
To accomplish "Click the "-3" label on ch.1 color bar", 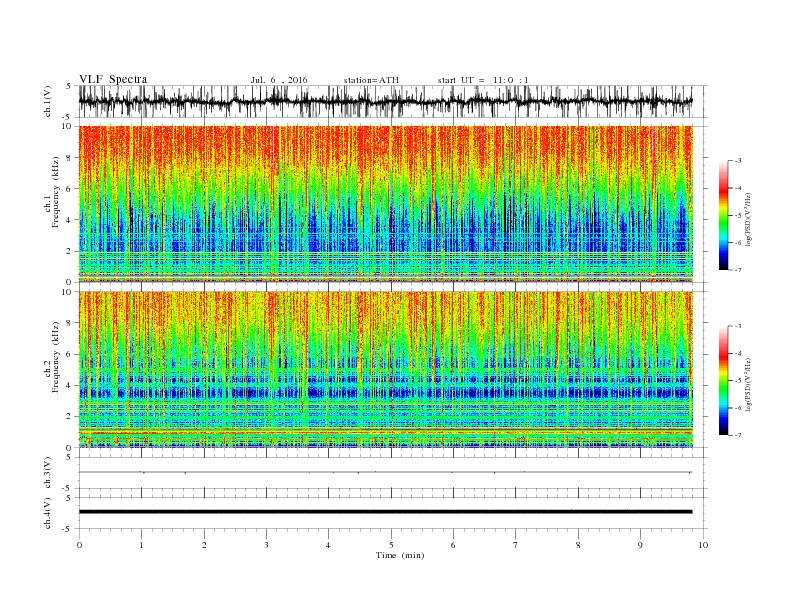I will pyautogui.click(x=738, y=161).
